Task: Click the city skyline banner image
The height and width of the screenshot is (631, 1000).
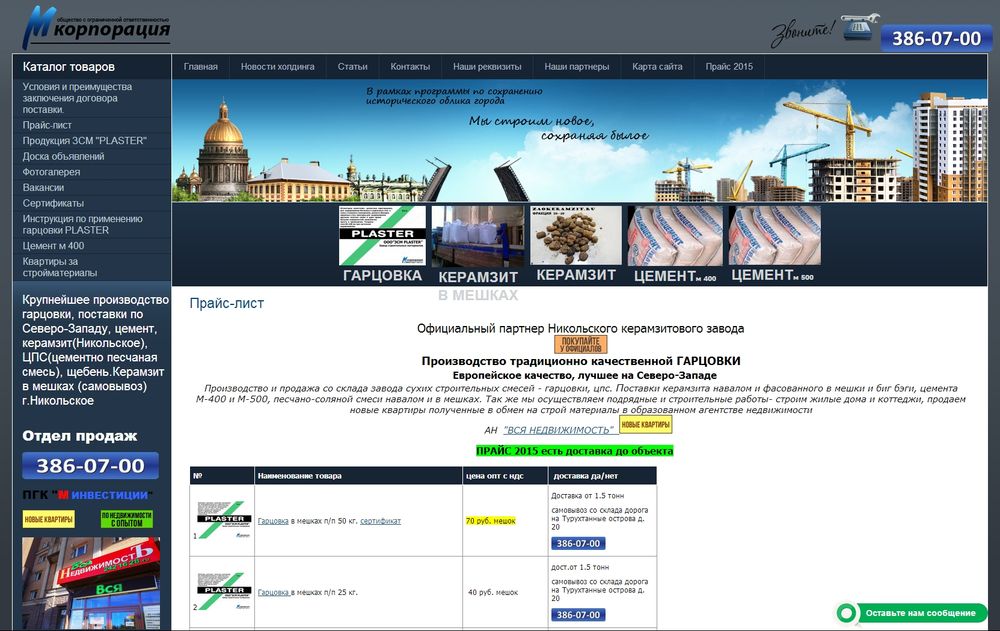Action: [x=579, y=140]
